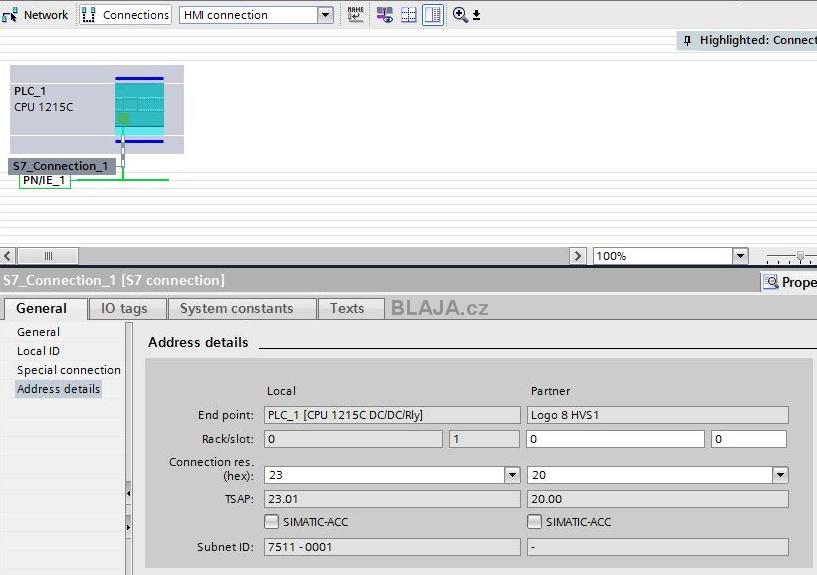Click the Network mode button
Viewport: 817px width, 575px height.
pyautogui.click(x=35, y=15)
